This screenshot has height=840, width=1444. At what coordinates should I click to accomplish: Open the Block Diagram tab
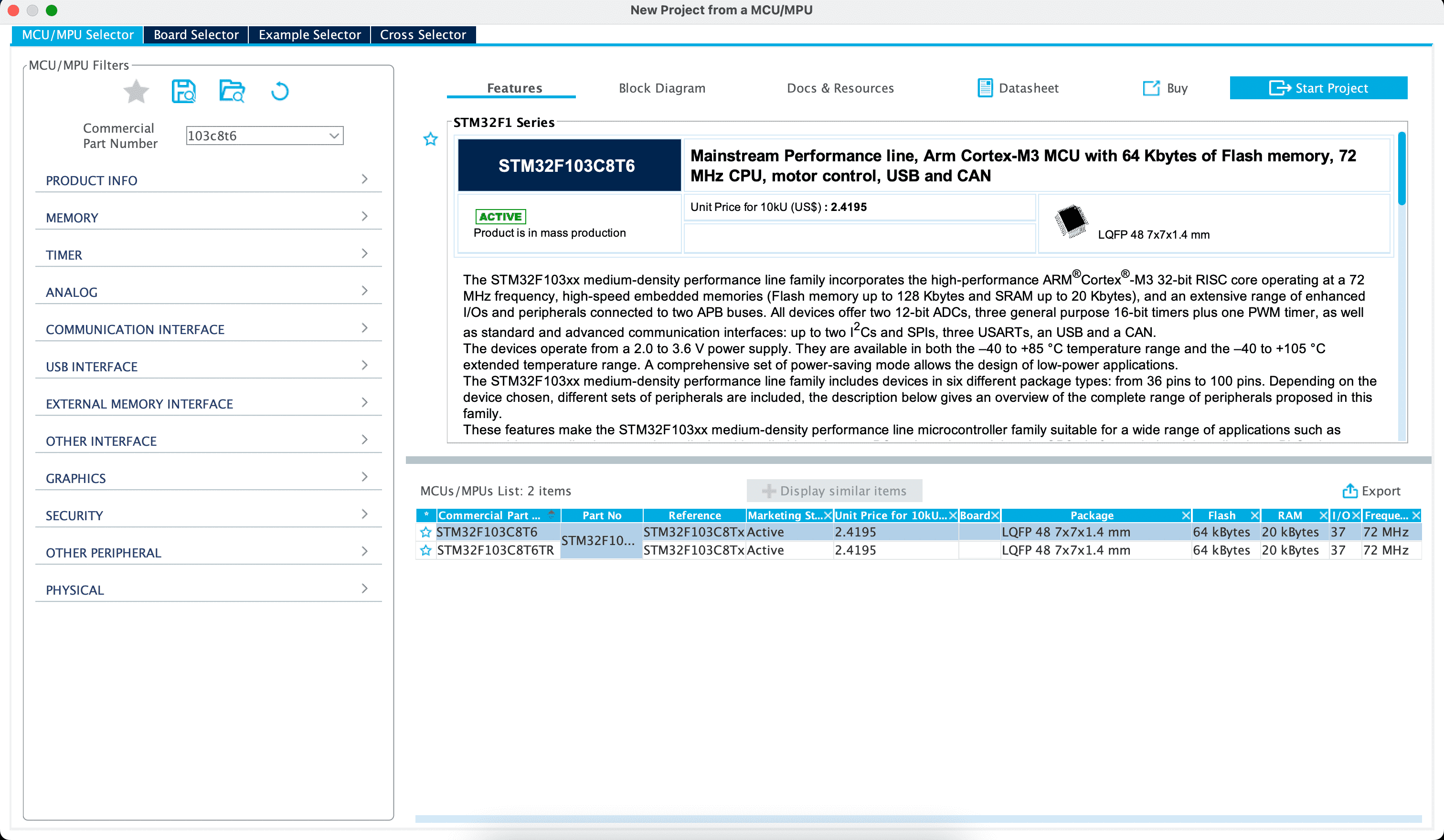click(662, 88)
